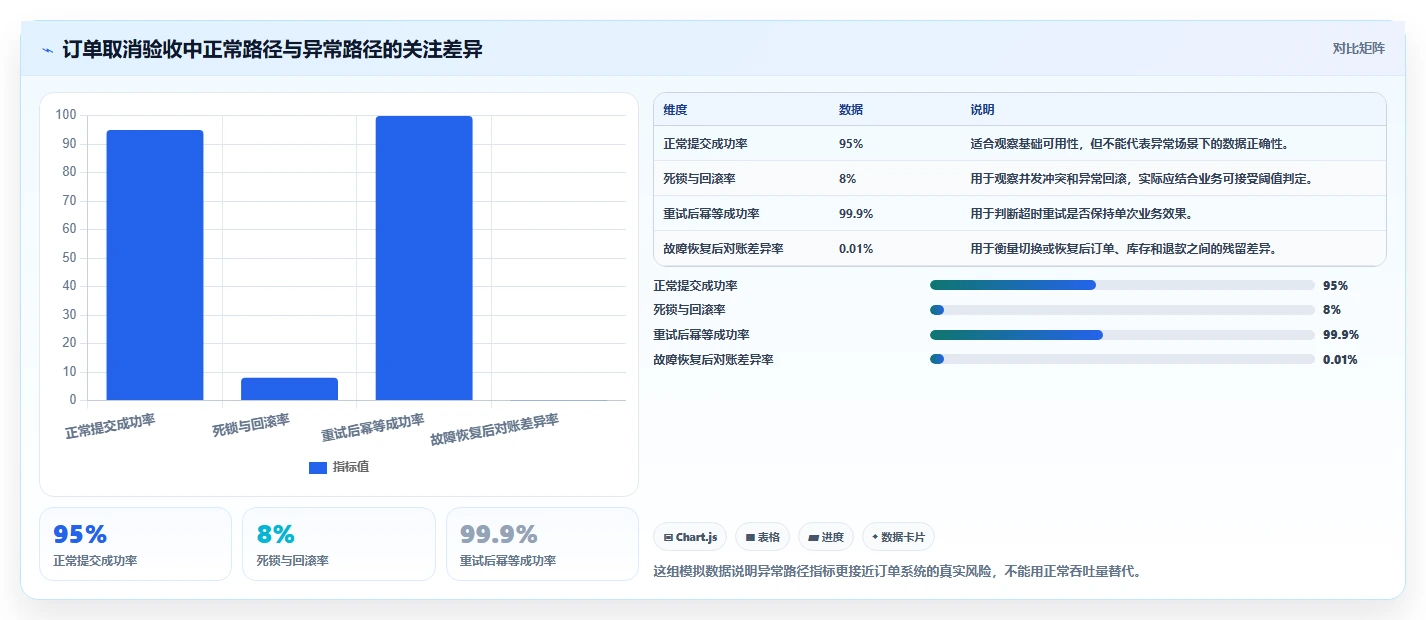Click the 数据 column header
Image resolution: width=1426 pixels, height=620 pixels.
[851, 110]
